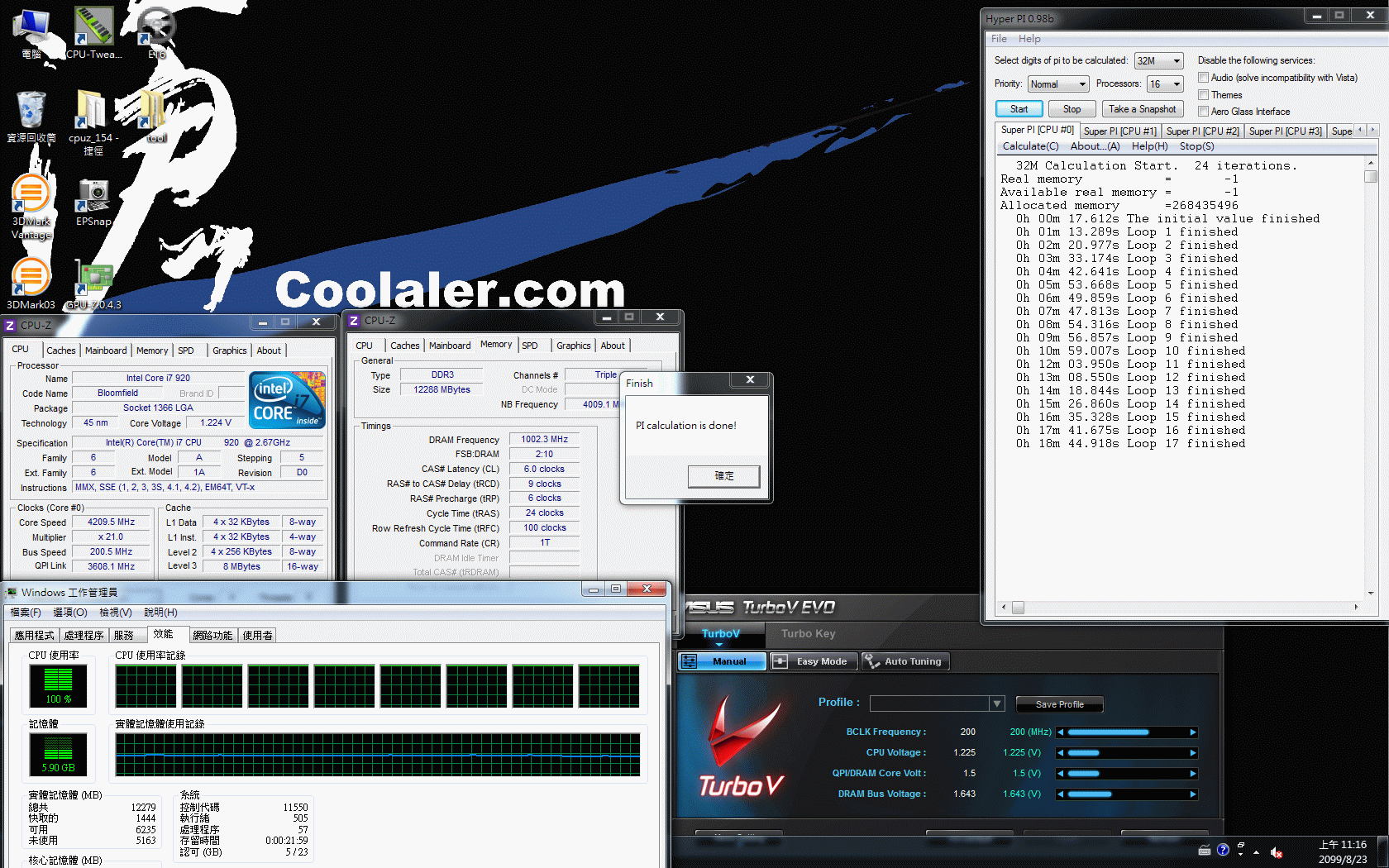This screenshot has width=1389, height=868.
Task: Increase DRAM Bus Voltage with the right arrow
Action: pos(1193,794)
